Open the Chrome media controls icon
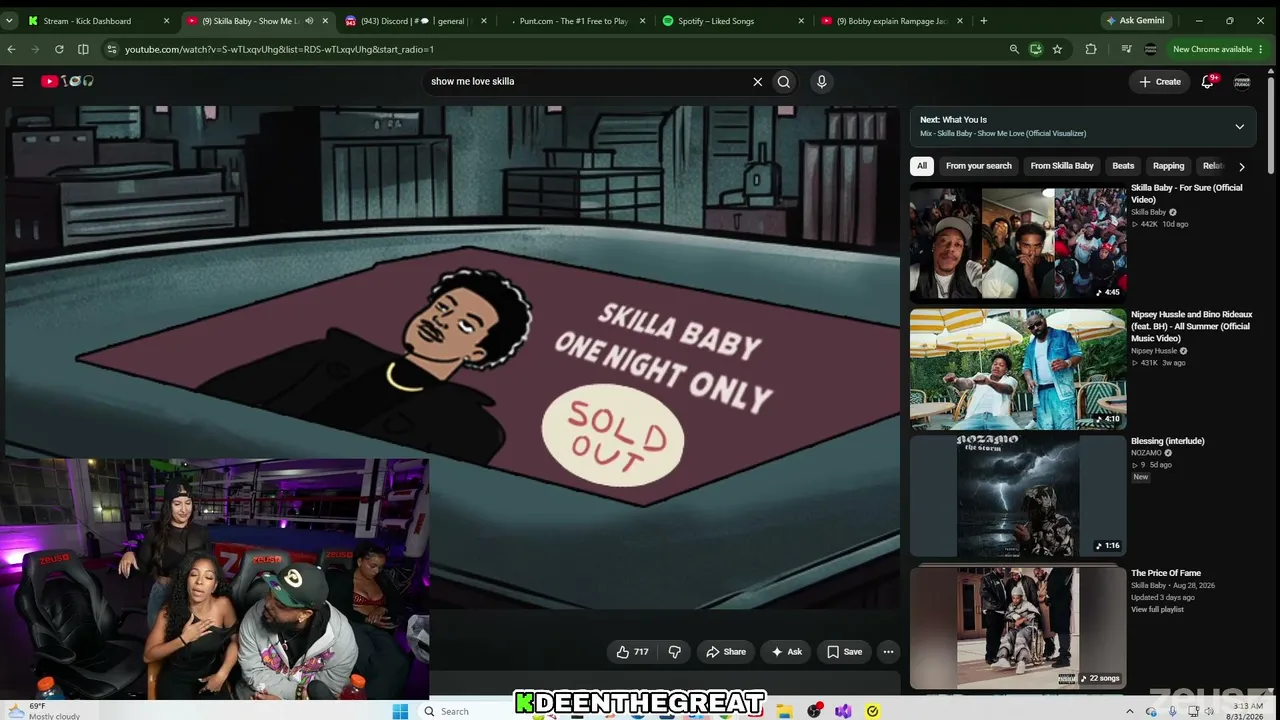1280x720 pixels. pyautogui.click(x=1127, y=49)
